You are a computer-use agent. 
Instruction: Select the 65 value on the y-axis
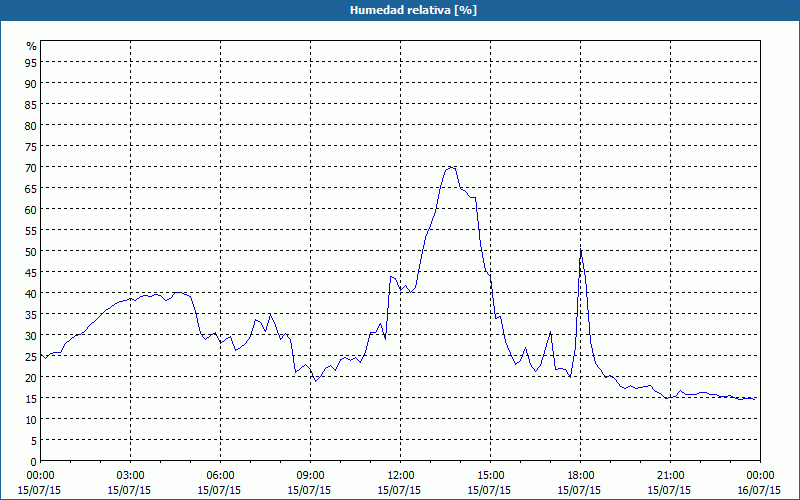pyautogui.click(x=31, y=188)
